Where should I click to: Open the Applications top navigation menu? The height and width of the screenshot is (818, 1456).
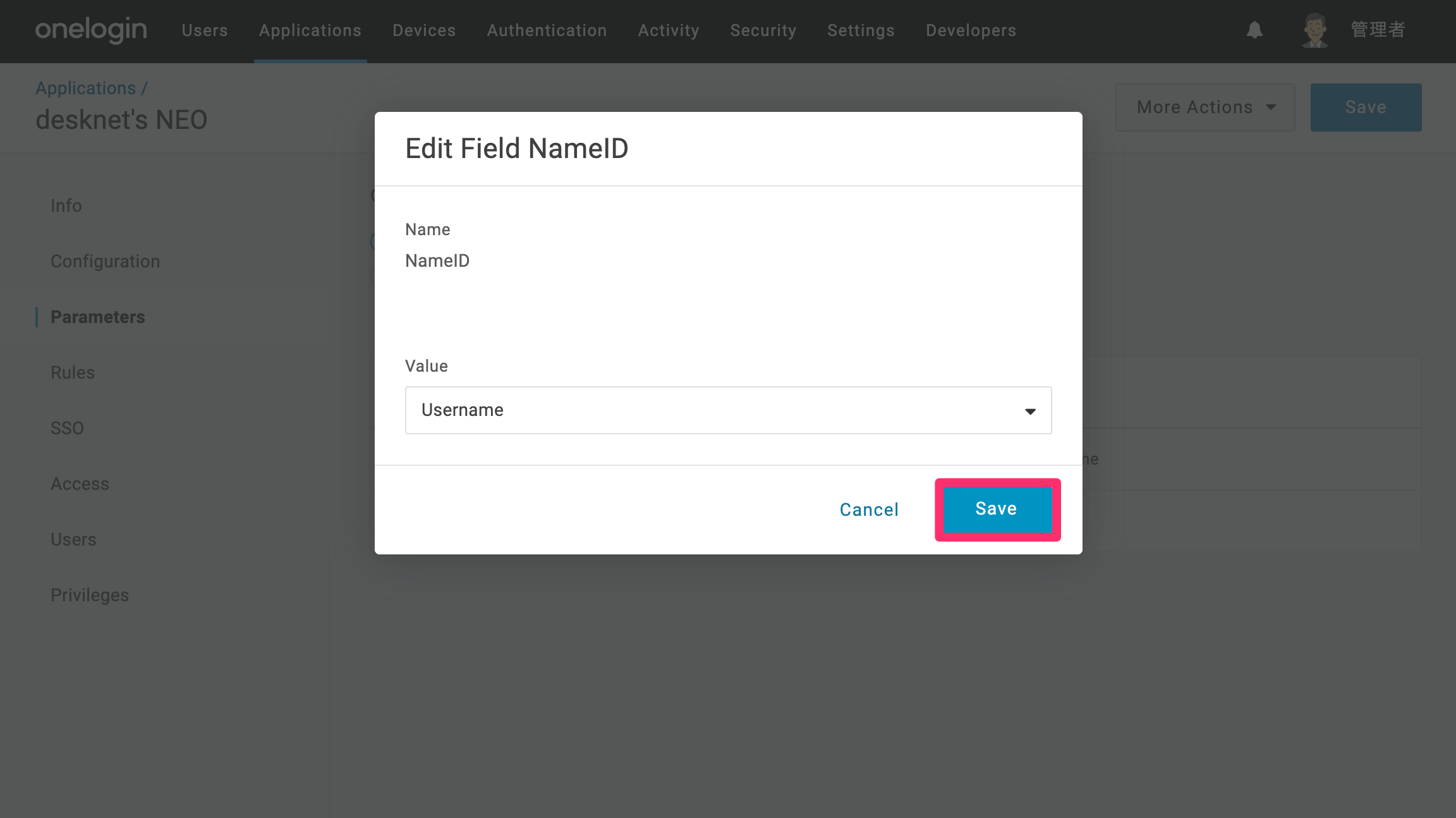tap(310, 30)
